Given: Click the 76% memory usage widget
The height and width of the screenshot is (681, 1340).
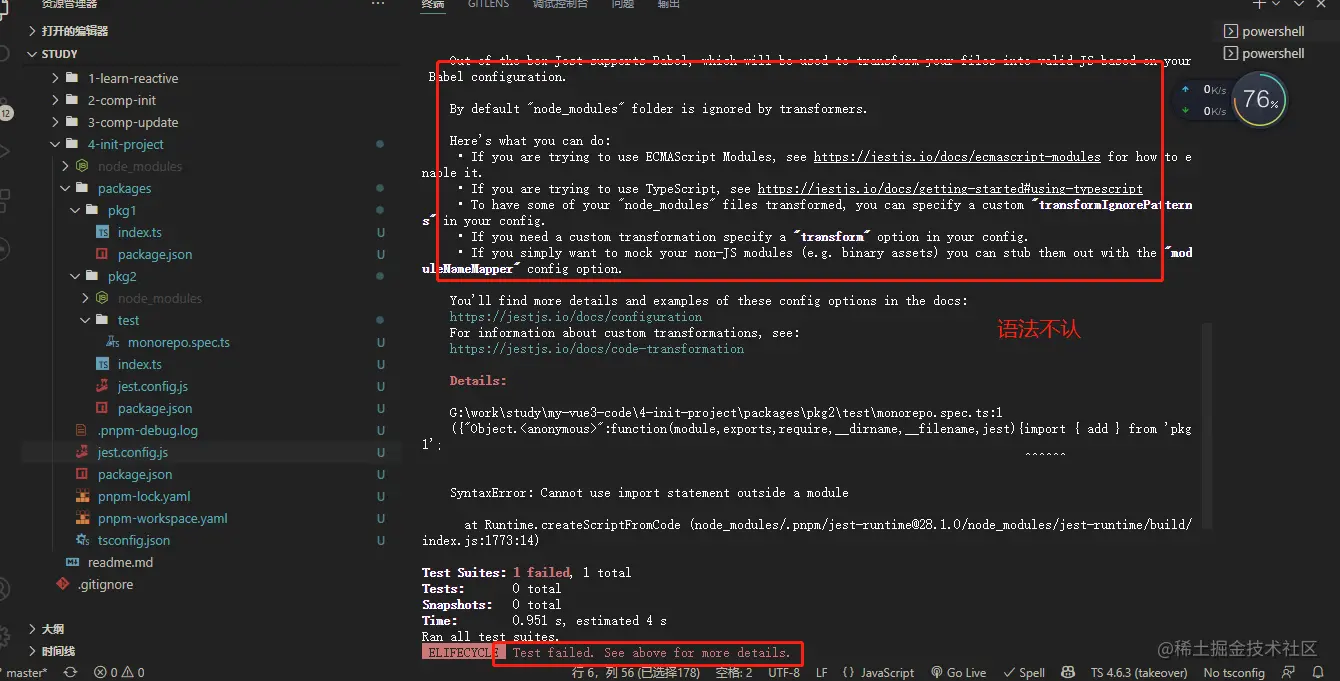Looking at the screenshot, I should coord(1260,100).
